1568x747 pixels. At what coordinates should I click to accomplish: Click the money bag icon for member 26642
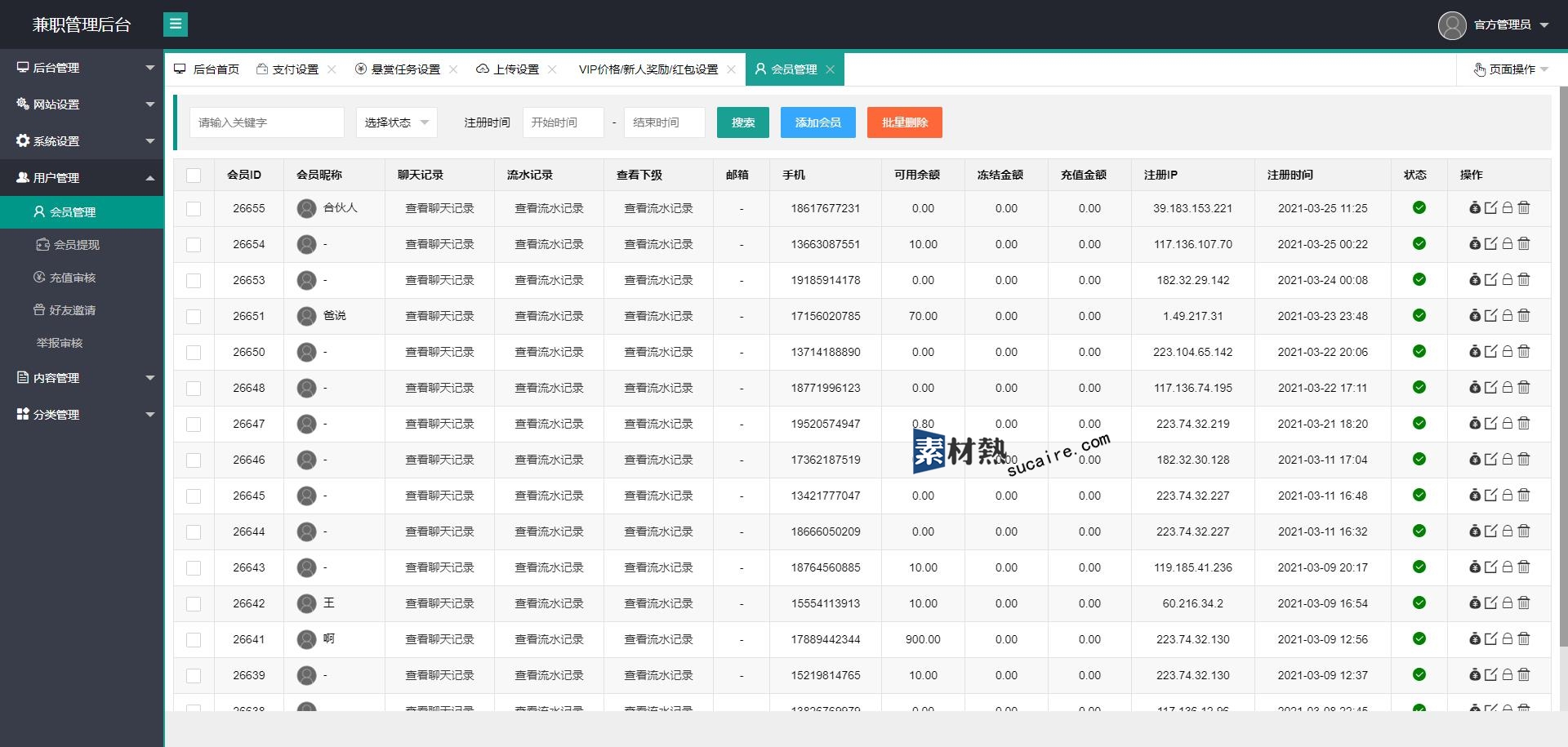click(1475, 603)
